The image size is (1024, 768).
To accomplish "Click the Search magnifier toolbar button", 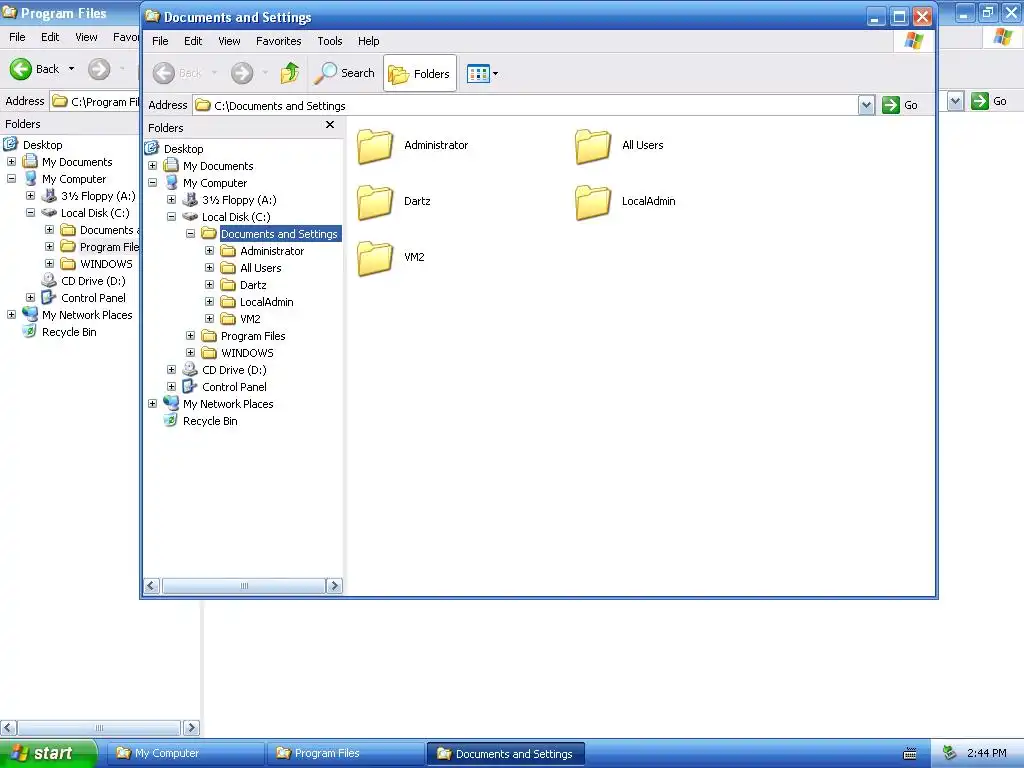I will (x=345, y=73).
